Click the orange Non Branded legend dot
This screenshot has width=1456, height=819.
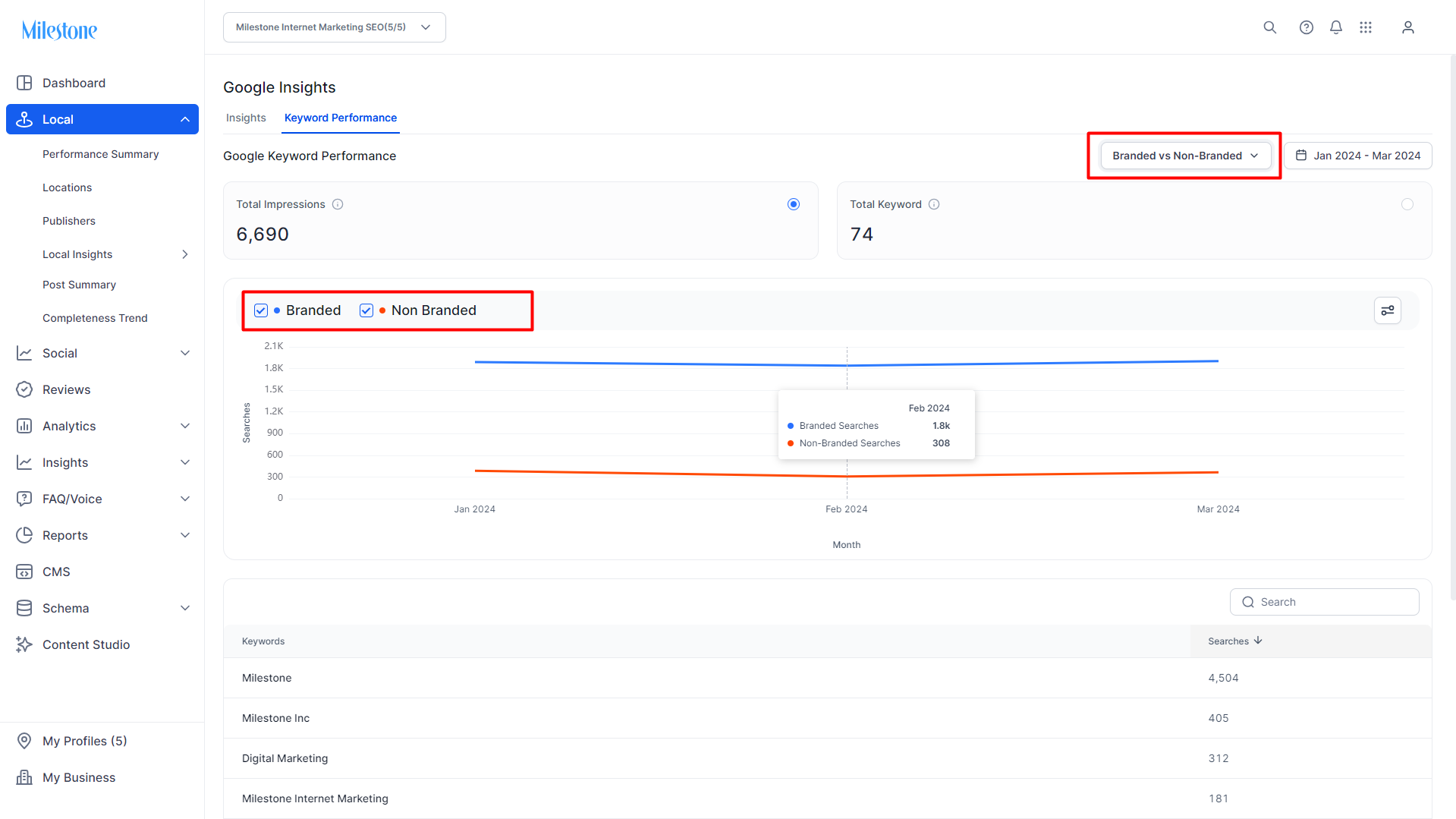tap(382, 310)
